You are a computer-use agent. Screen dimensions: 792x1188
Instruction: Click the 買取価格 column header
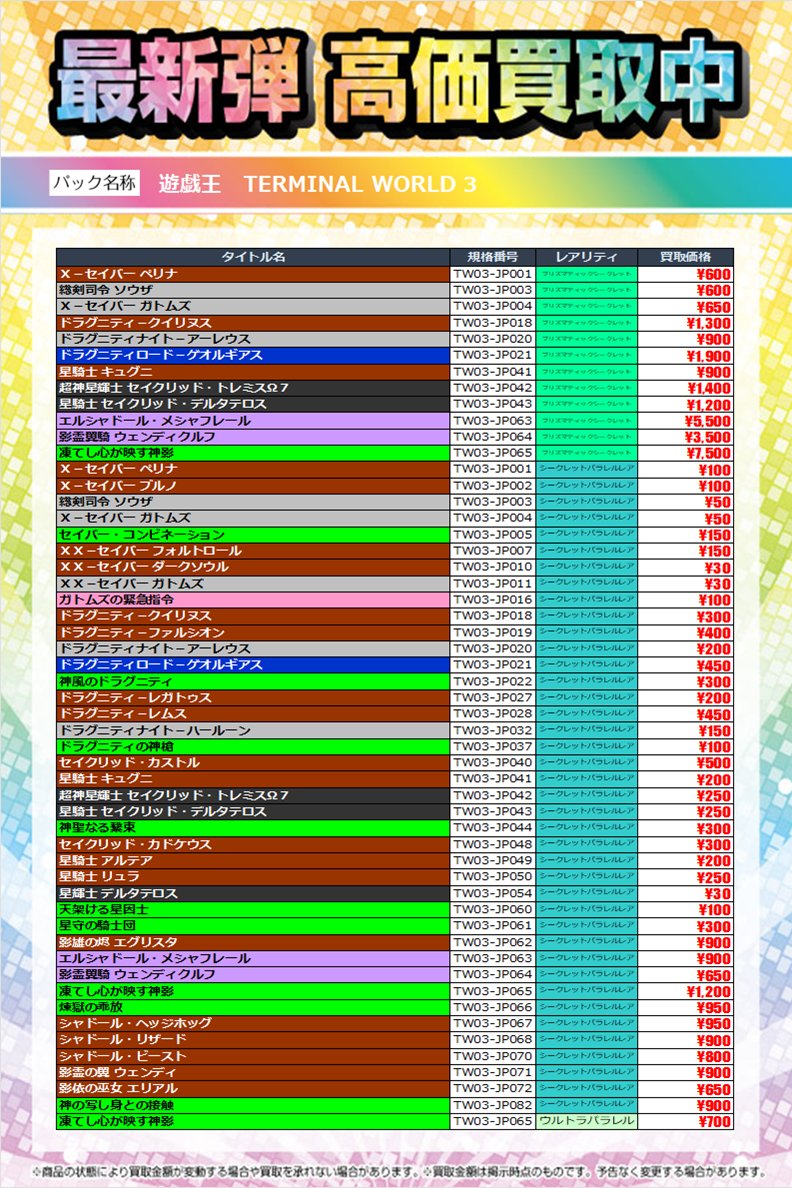point(685,257)
